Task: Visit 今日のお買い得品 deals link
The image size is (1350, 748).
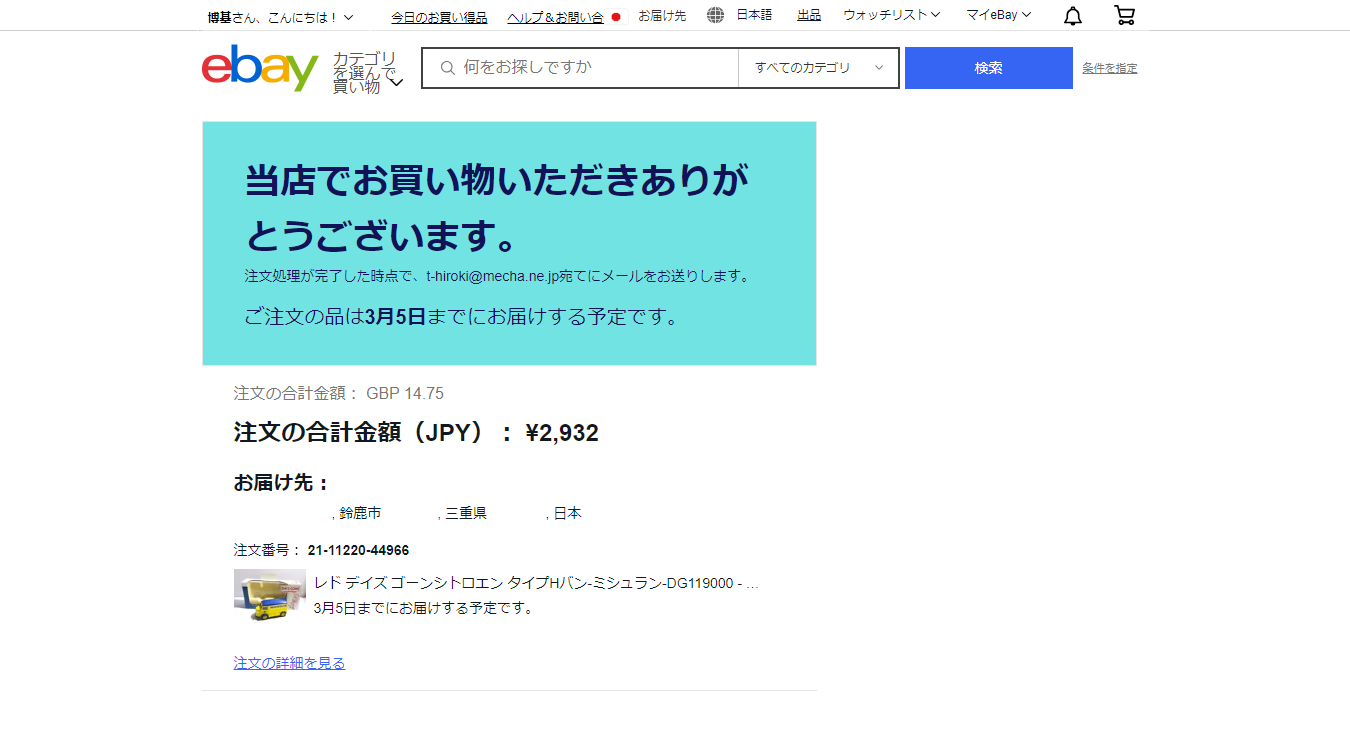Action: pyautogui.click(x=439, y=17)
